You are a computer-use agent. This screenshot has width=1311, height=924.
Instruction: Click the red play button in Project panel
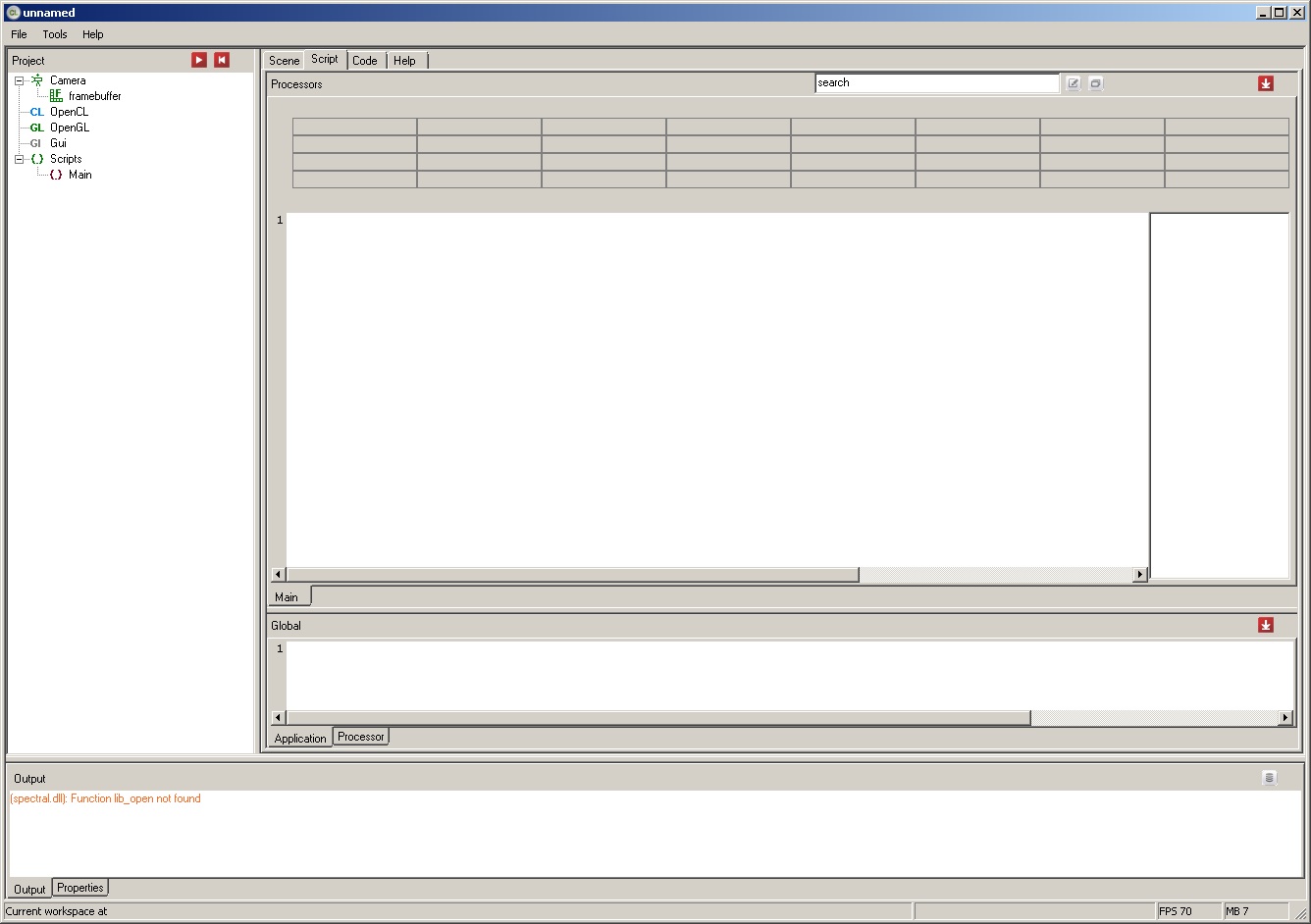point(199,60)
